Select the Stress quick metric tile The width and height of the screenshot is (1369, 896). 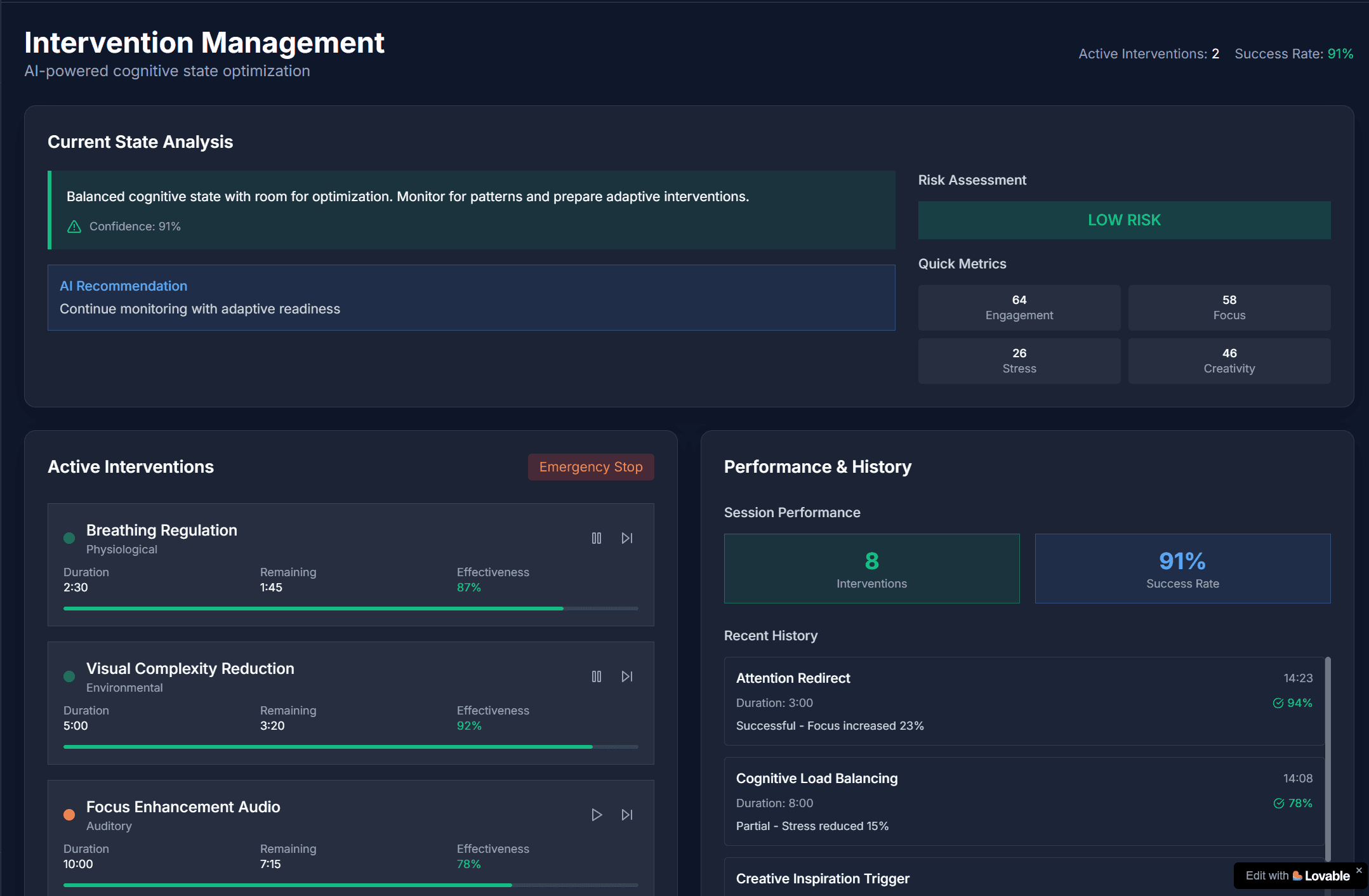[x=1019, y=361]
